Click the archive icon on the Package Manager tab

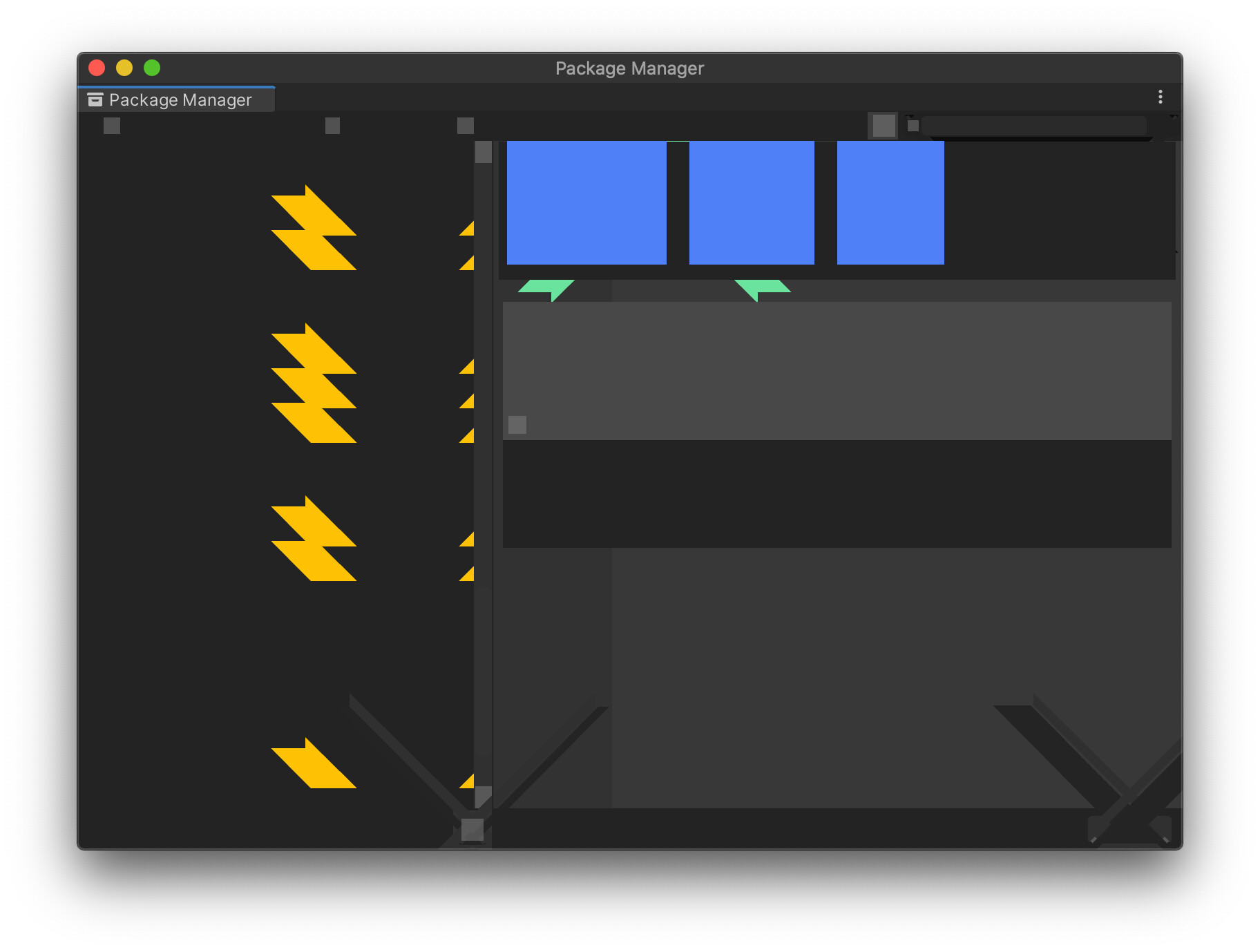tap(95, 99)
